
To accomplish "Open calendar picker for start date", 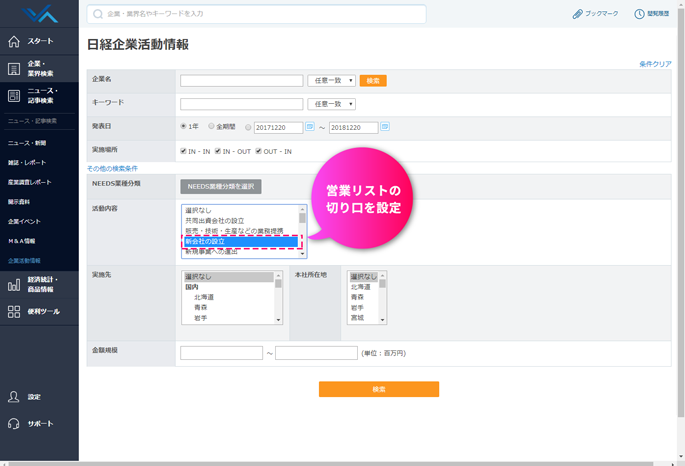I will pyautogui.click(x=310, y=127).
